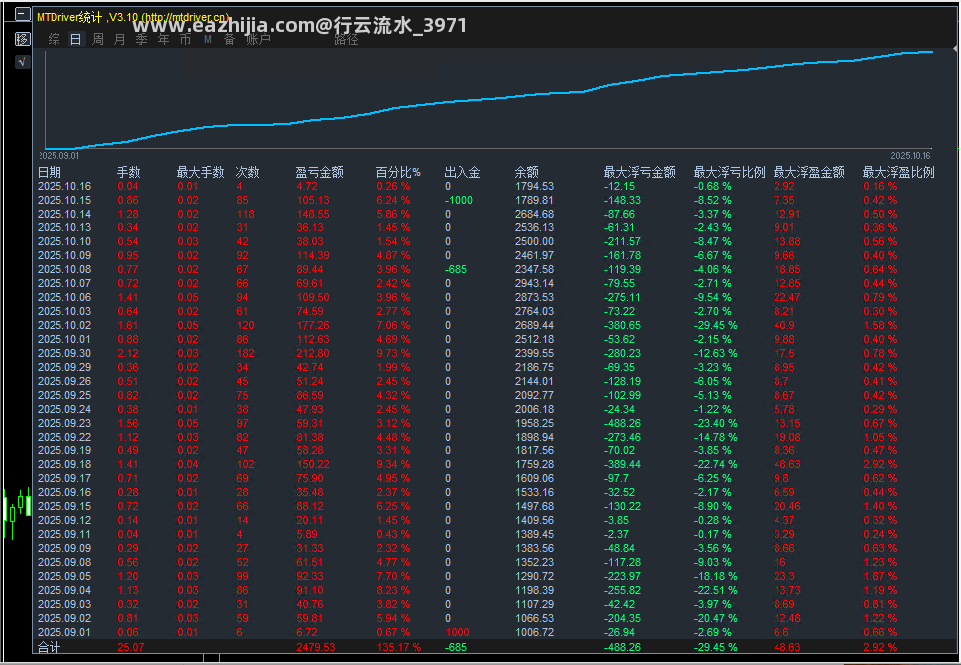This screenshot has height=665, width=961.
Task: Click the 次数 column header
Action: tap(248, 172)
